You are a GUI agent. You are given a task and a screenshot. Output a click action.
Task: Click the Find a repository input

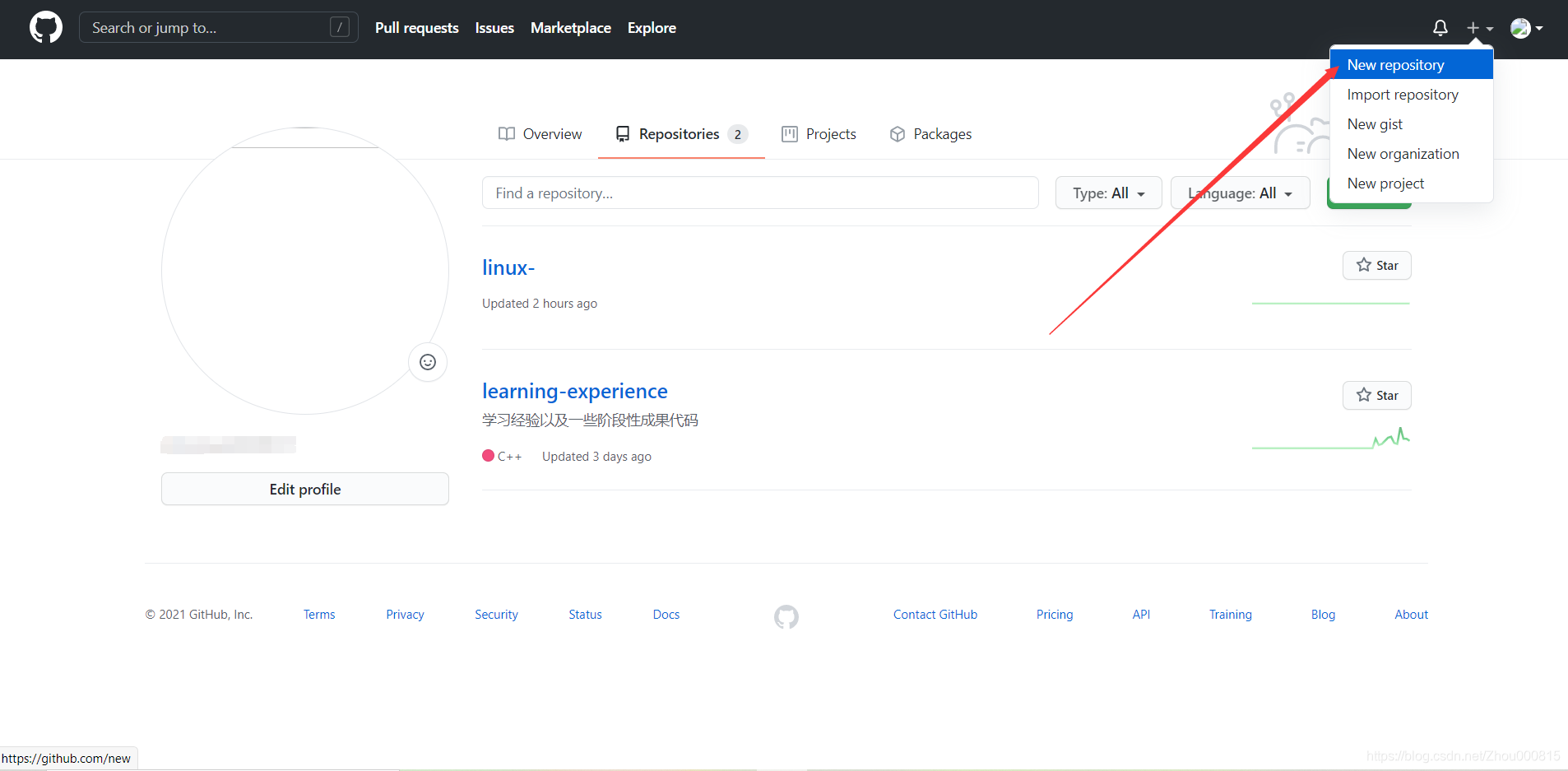click(760, 193)
